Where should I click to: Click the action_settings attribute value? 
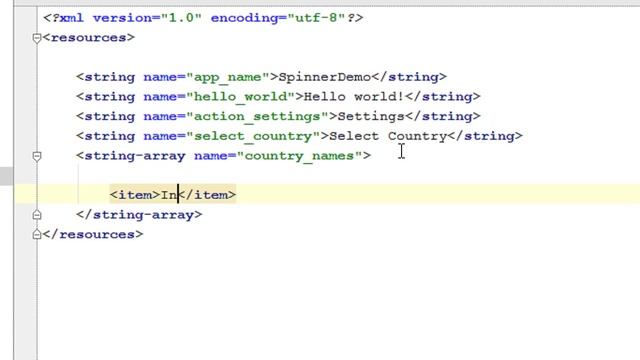[257, 116]
